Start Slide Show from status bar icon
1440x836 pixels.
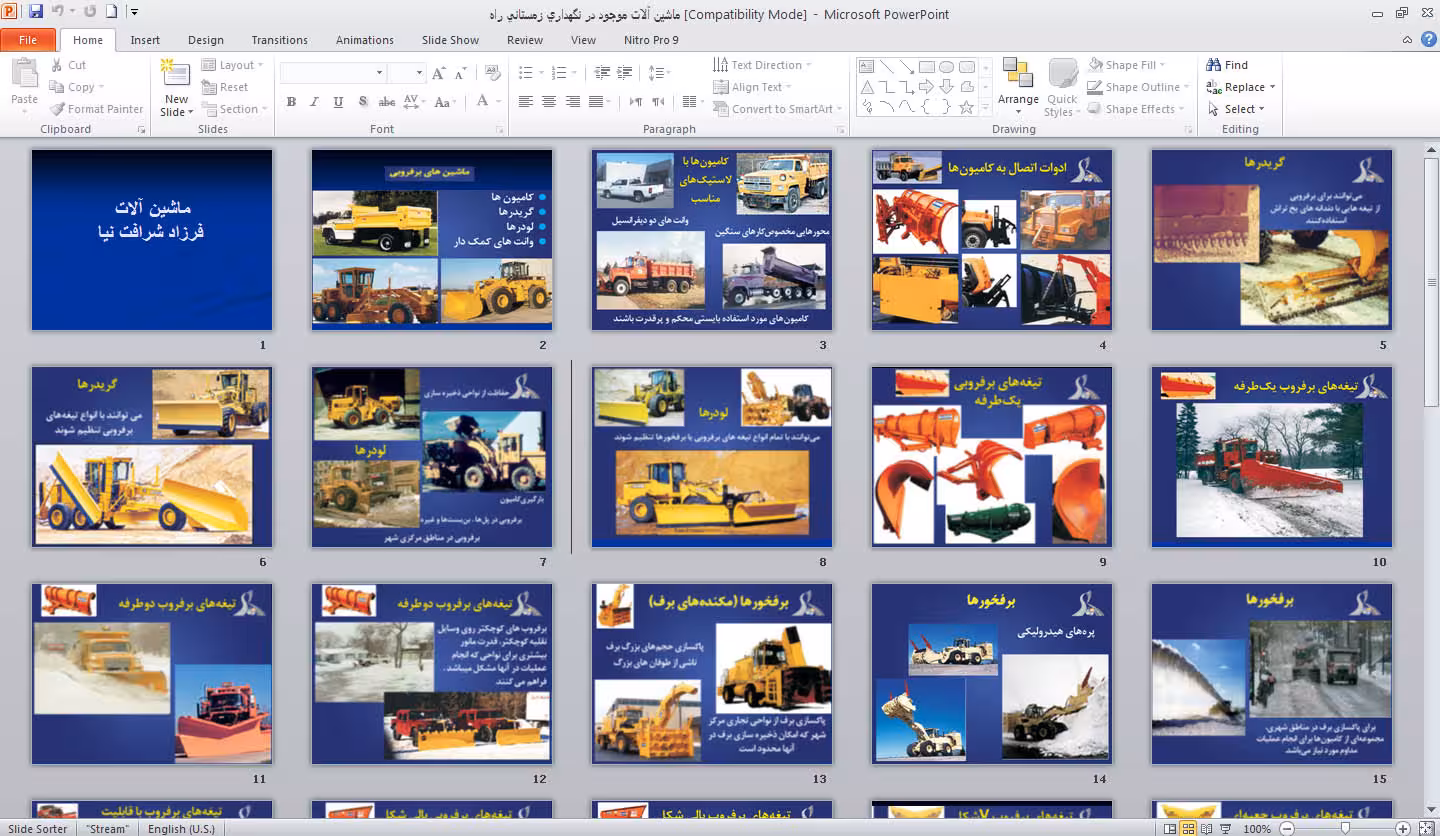coord(1226,829)
